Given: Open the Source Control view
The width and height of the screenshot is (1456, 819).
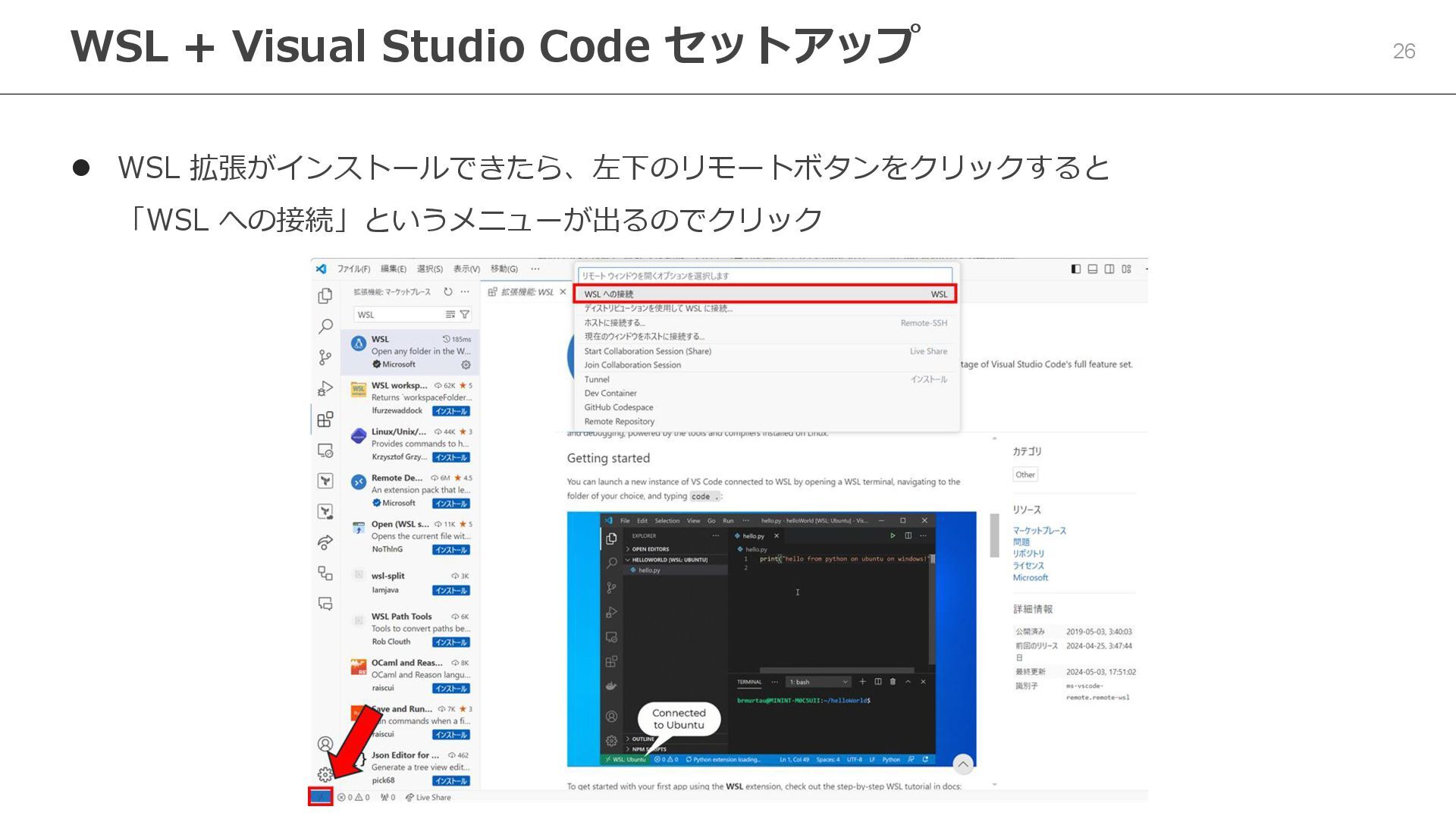Looking at the screenshot, I should tap(325, 357).
